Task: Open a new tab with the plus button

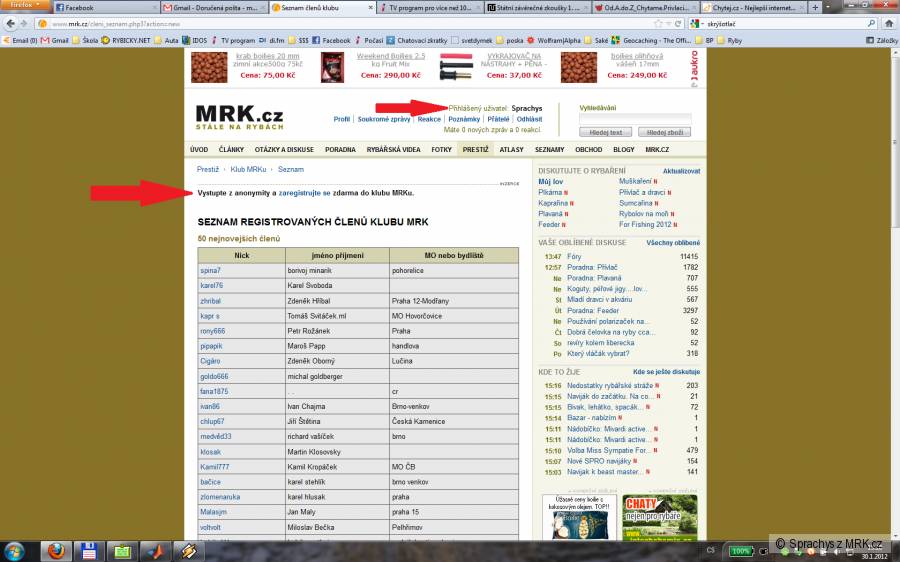Action: [815, 7]
